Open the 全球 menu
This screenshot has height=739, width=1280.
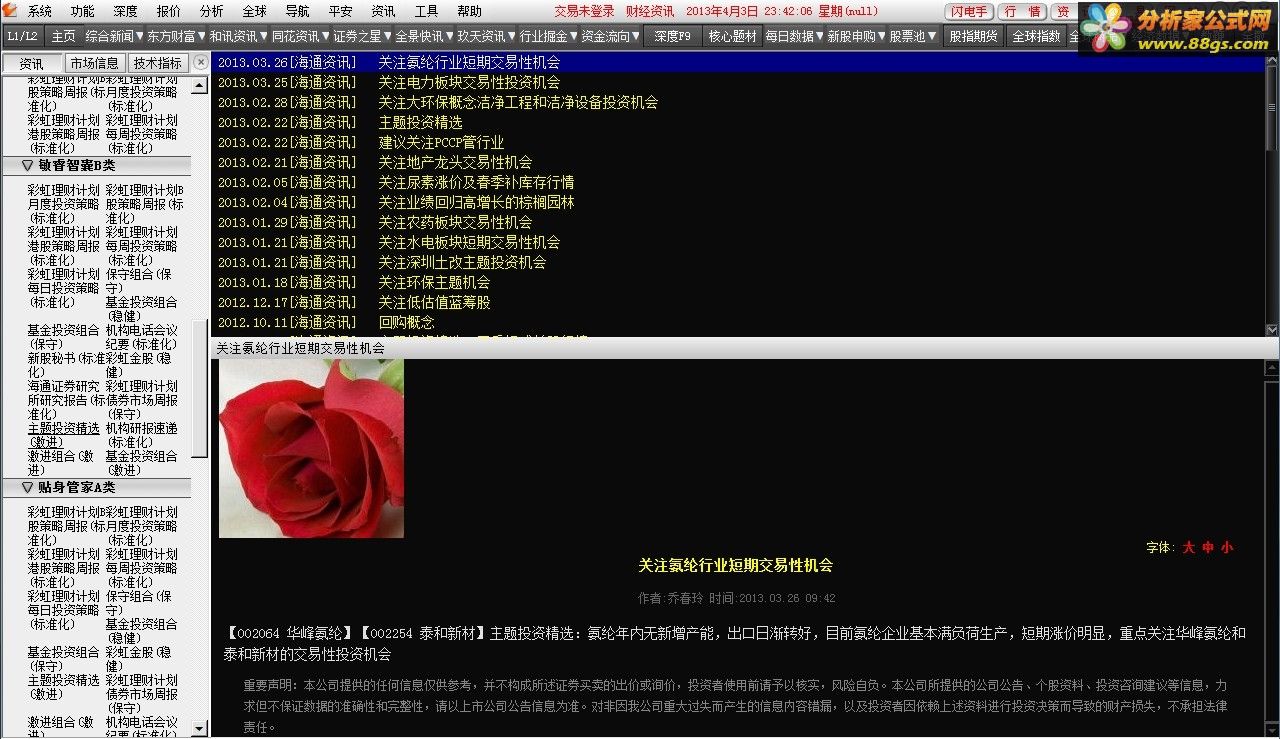(x=255, y=12)
